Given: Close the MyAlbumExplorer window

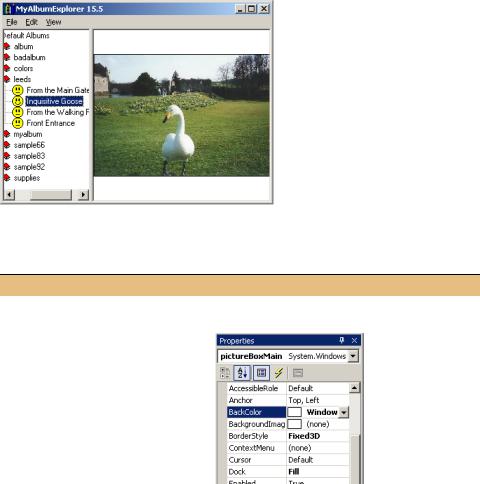Looking at the screenshot, I should coord(264,9).
